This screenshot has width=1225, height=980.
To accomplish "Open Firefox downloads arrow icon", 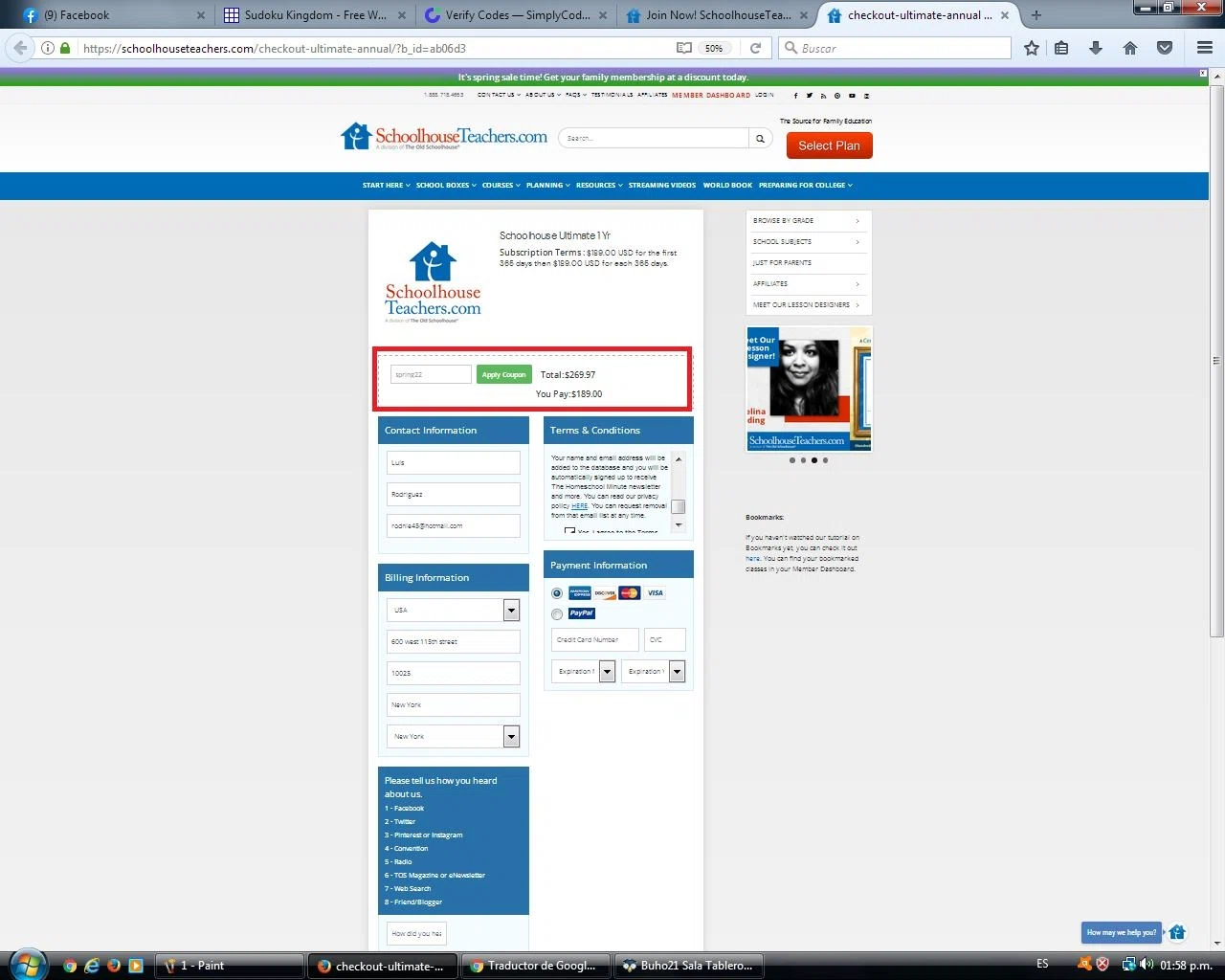I will coord(1096,48).
